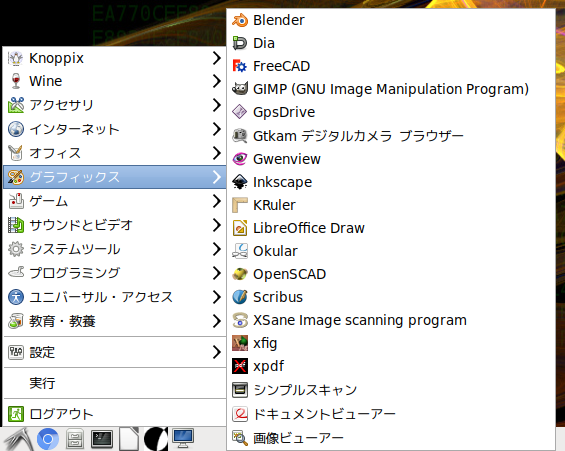Choose OpenSCAD label
Image resolution: width=565 pixels, height=451 pixels.
point(289,274)
